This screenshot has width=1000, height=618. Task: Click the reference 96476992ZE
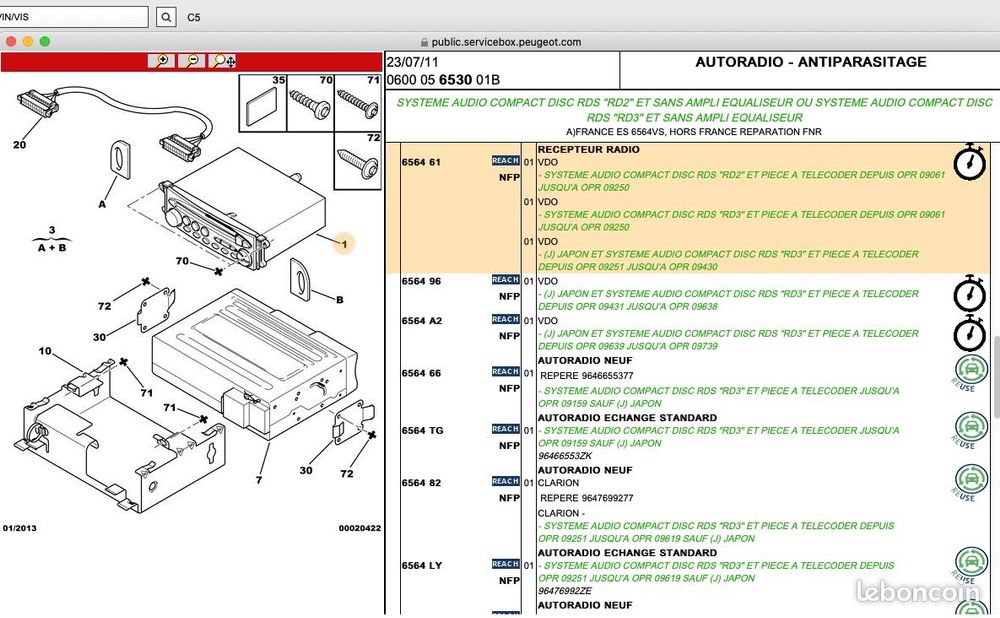[565, 591]
